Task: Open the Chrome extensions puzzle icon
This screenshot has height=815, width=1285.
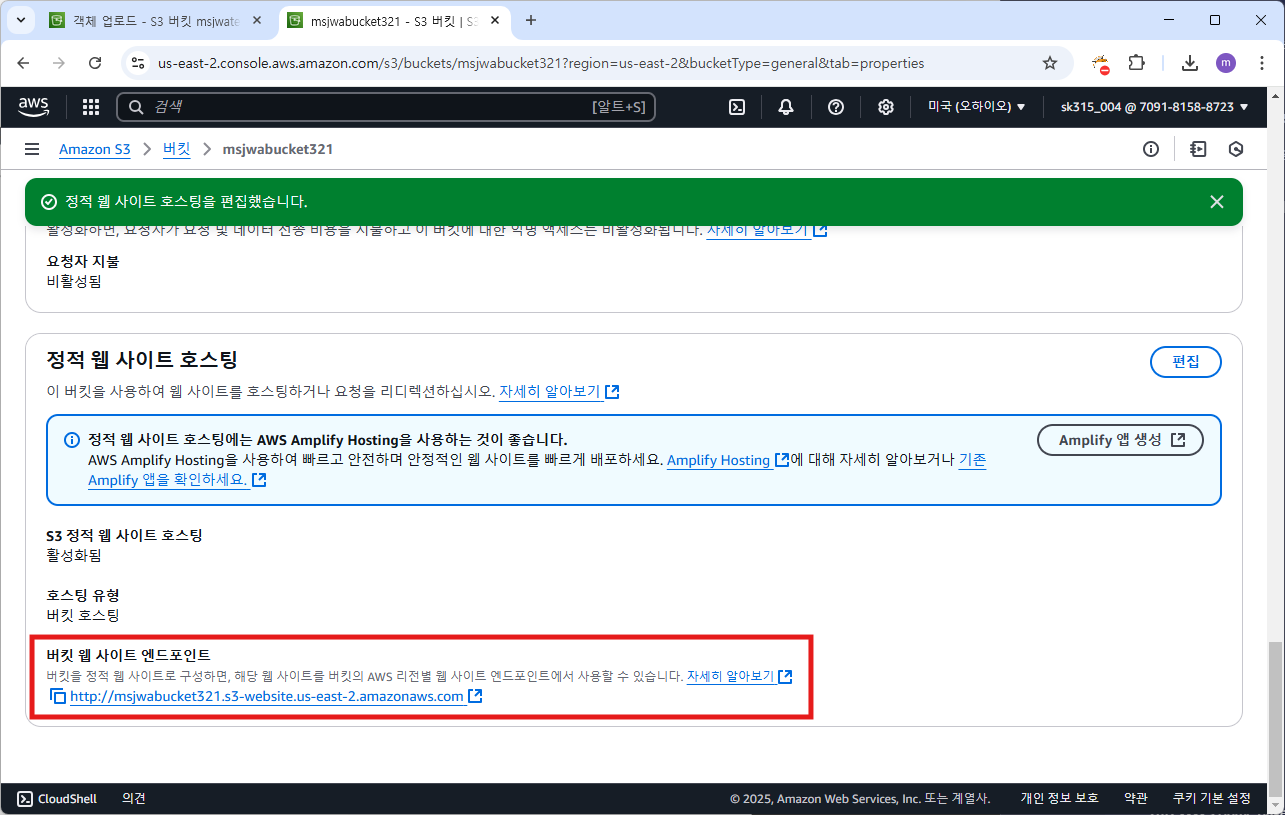Action: [x=1136, y=63]
